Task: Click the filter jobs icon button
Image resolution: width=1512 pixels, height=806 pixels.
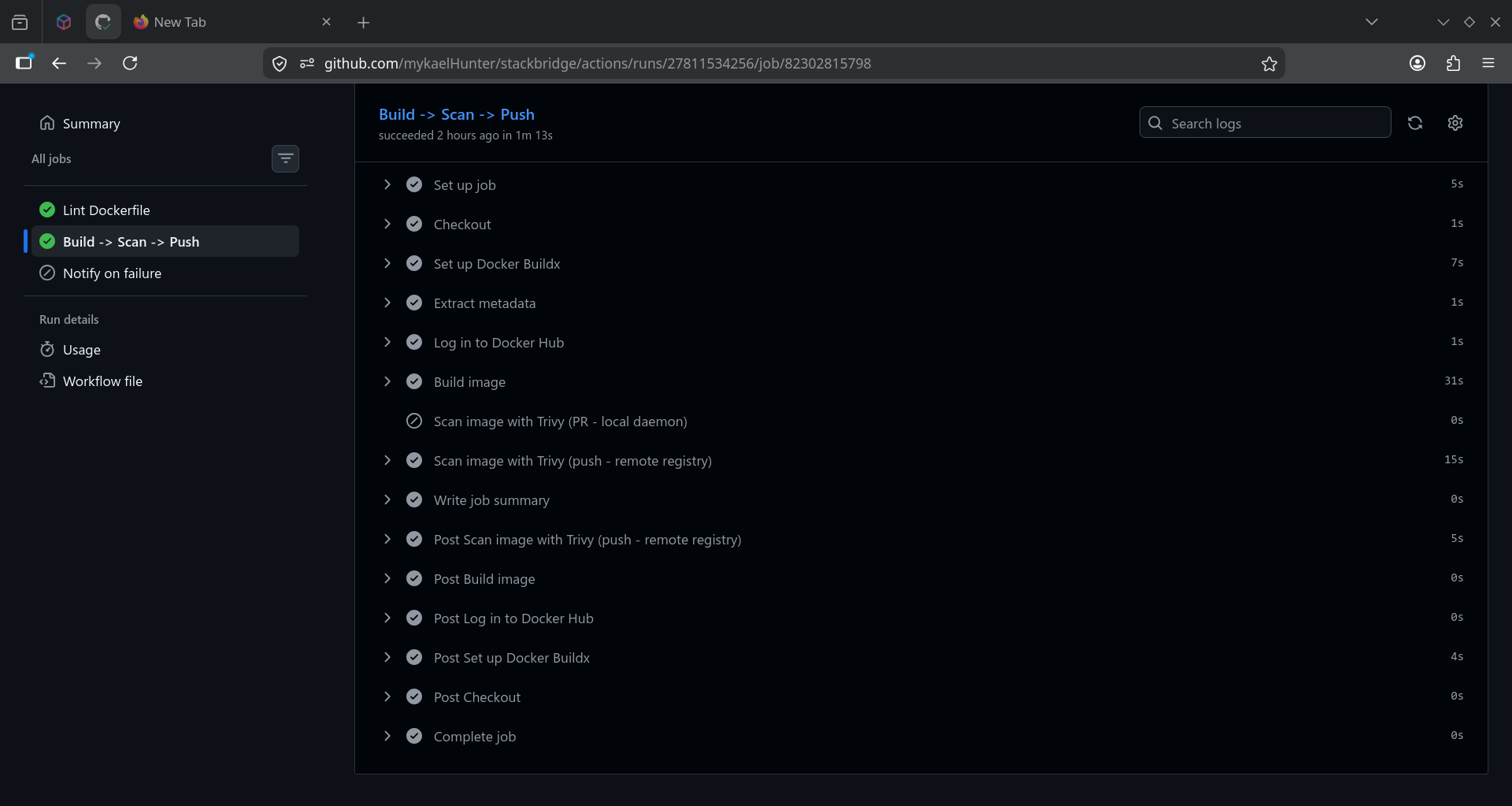Action: [x=285, y=158]
